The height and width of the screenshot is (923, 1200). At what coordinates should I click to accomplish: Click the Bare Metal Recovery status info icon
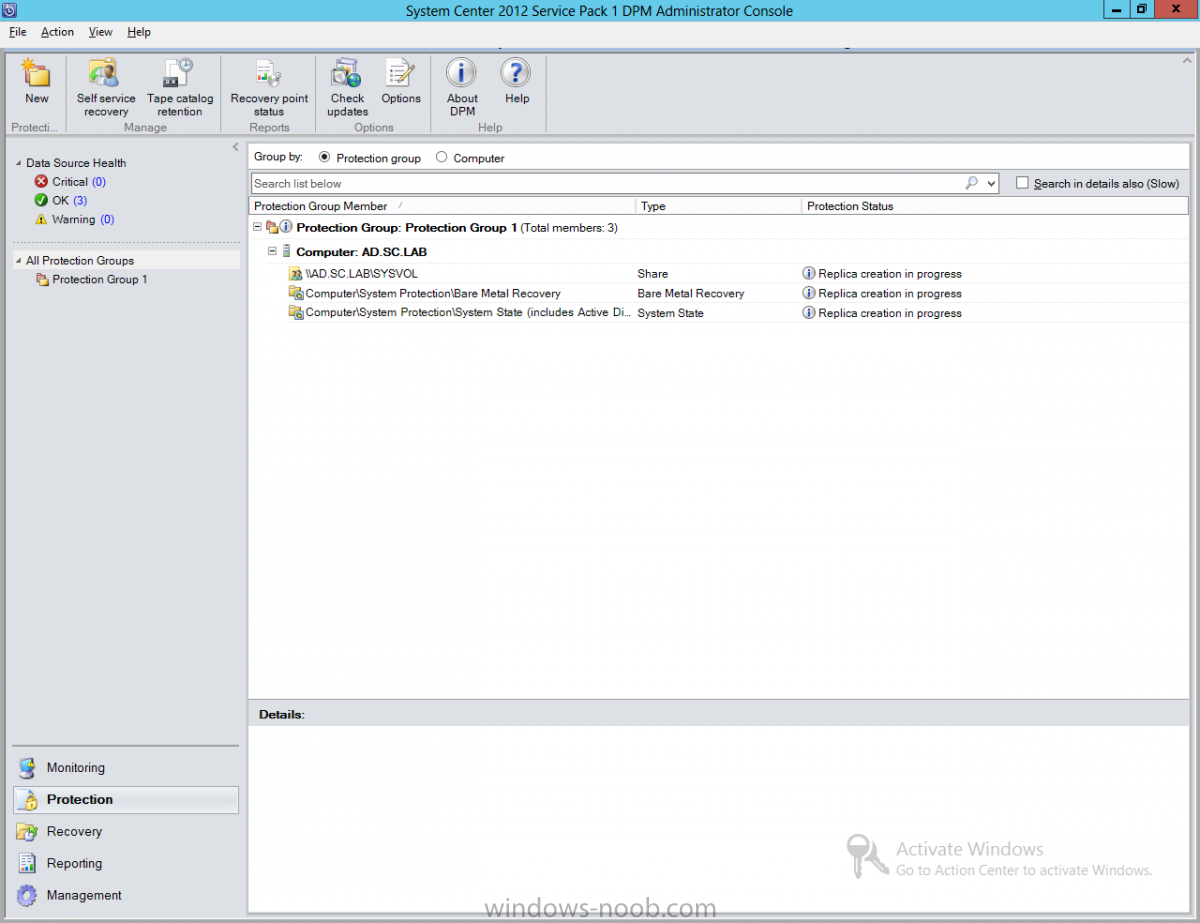[x=809, y=293]
